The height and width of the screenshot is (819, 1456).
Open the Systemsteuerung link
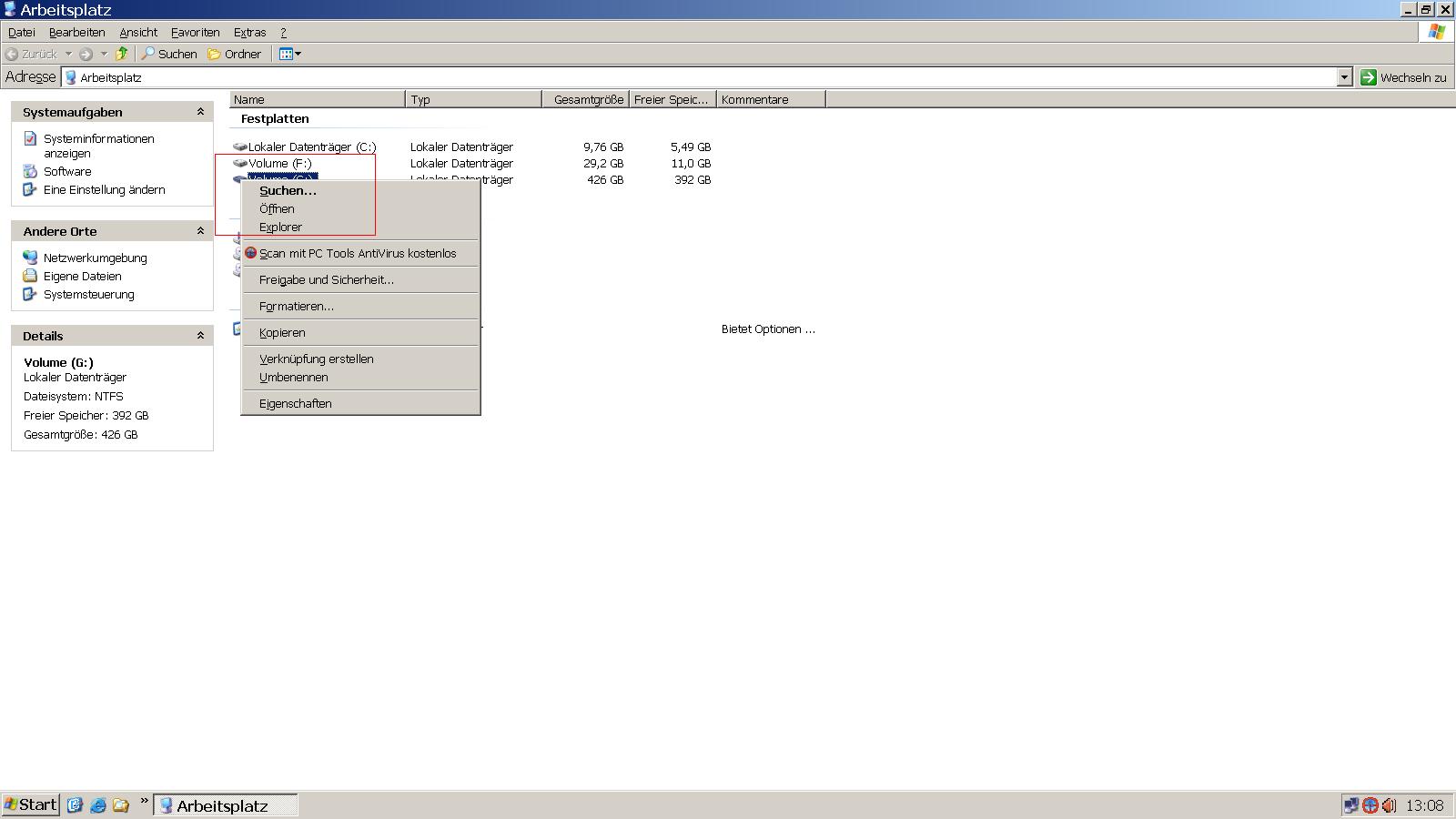point(88,294)
